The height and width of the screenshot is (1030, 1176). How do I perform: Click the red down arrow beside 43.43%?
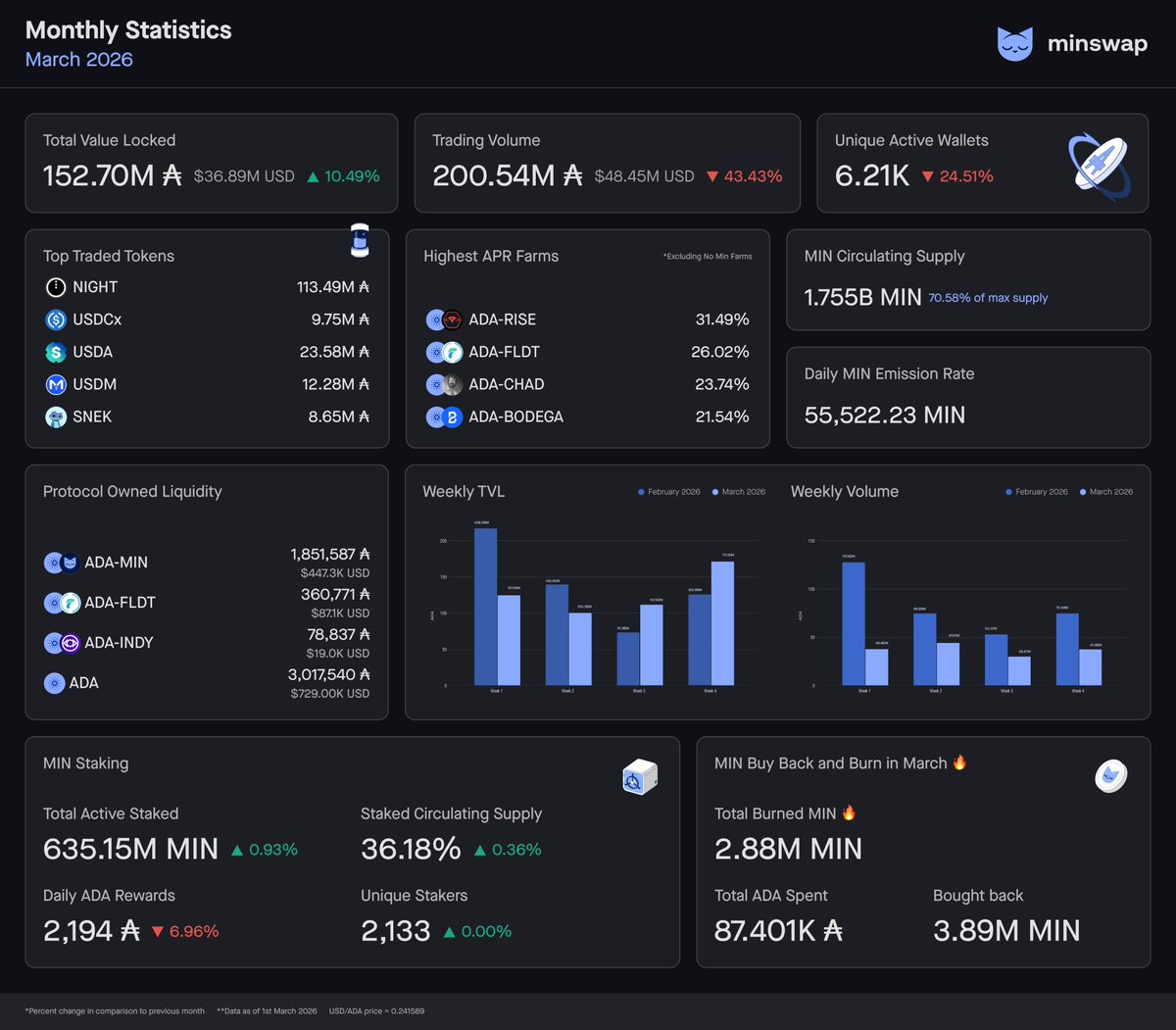(712, 177)
